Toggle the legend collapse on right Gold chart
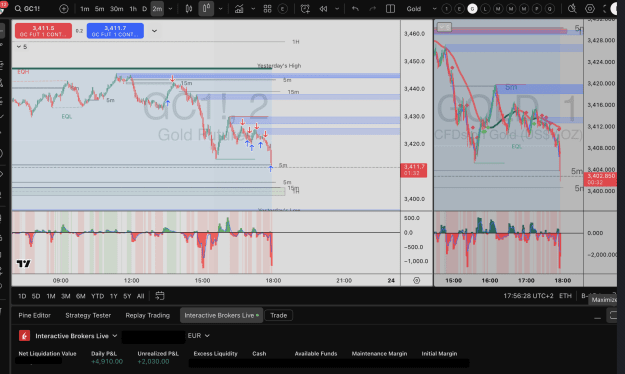This screenshot has height=374, width=625. pyautogui.click(x=444, y=27)
